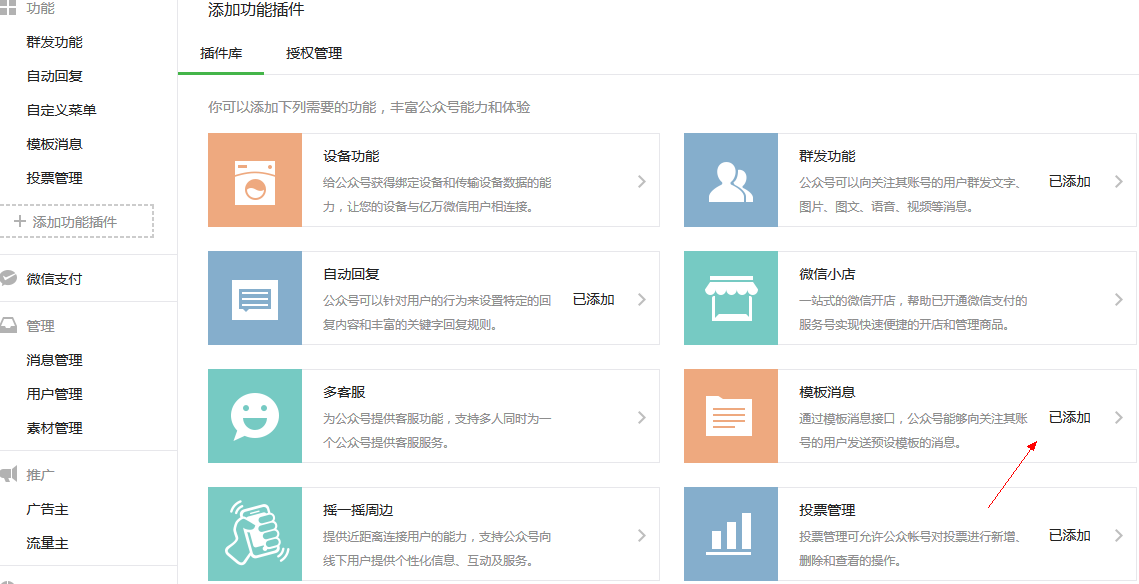Select 模板消息 in the sidebar

54,145
